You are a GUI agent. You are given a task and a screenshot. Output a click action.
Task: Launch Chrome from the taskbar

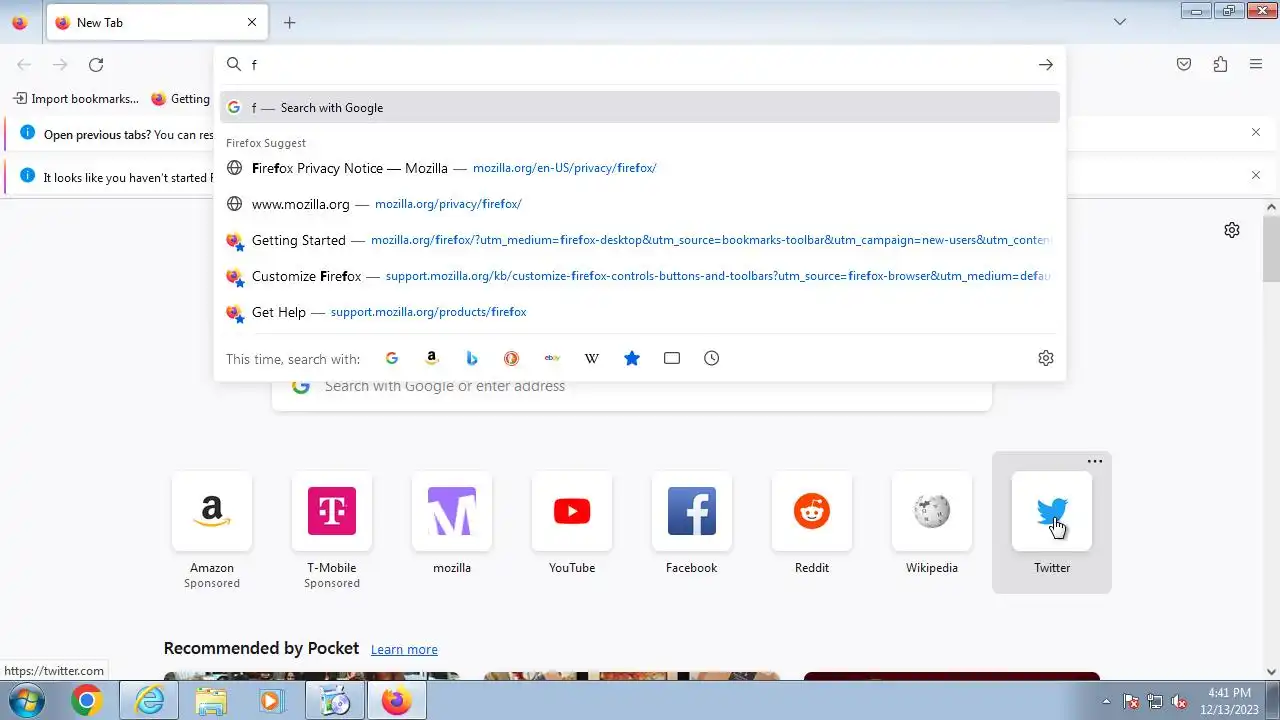[x=87, y=701]
